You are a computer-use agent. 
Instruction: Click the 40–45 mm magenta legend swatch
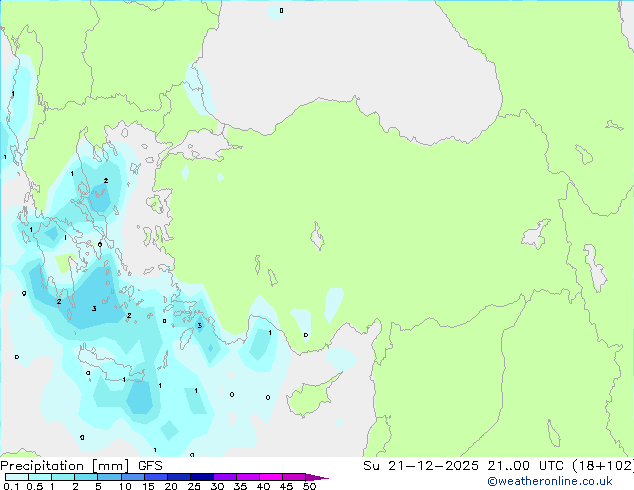[x=271, y=477]
